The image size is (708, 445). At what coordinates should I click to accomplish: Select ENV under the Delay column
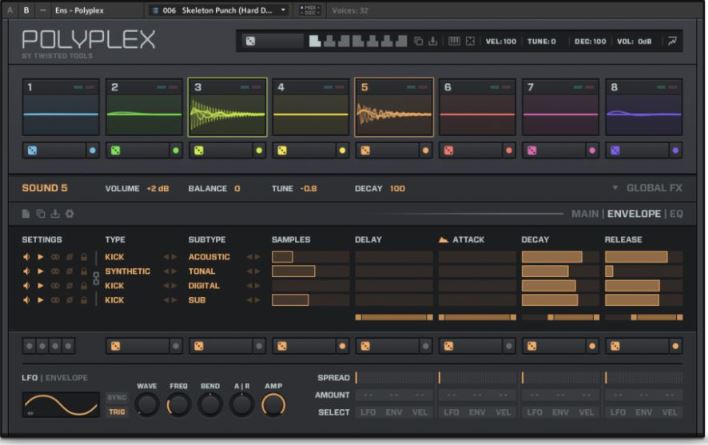[x=394, y=413]
